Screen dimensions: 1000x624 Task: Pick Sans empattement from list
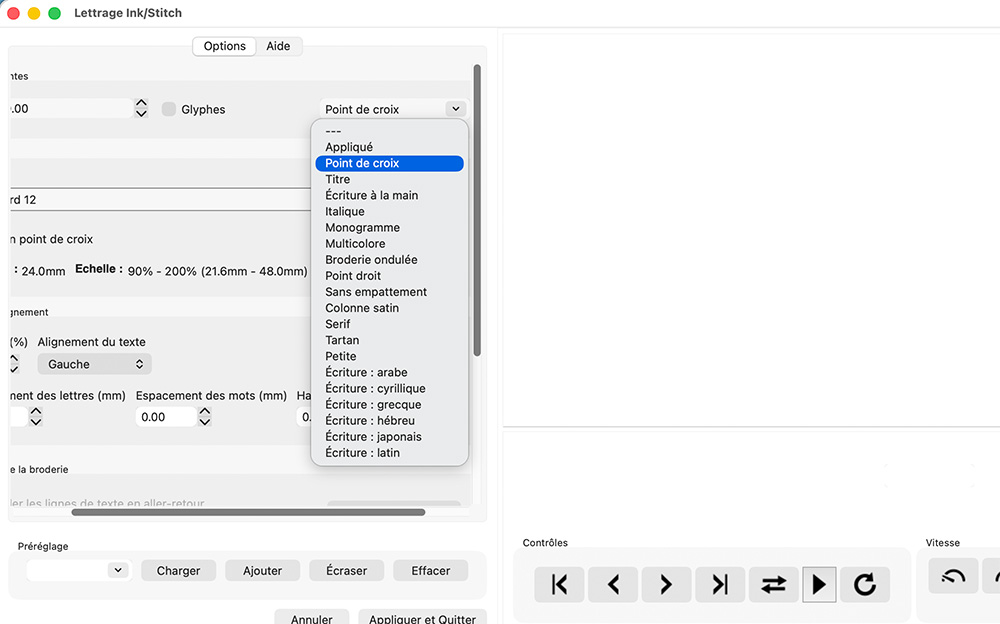pyautogui.click(x=390, y=292)
